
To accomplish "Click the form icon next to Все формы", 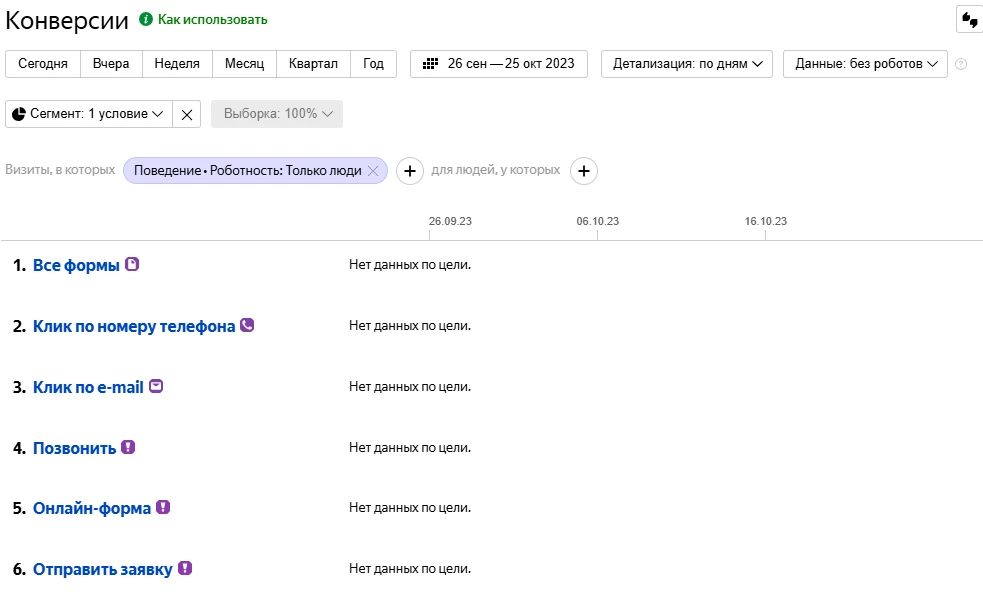I will click(132, 264).
